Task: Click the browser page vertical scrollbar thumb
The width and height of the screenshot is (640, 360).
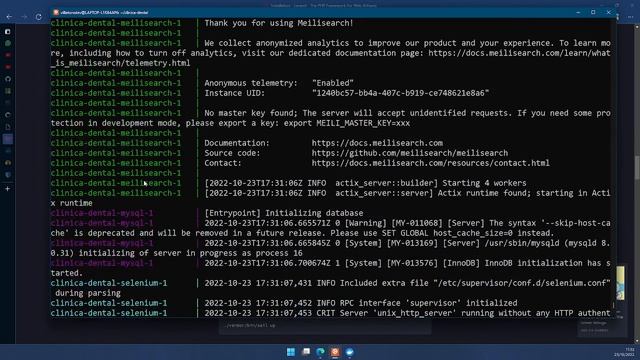Action: [637, 167]
